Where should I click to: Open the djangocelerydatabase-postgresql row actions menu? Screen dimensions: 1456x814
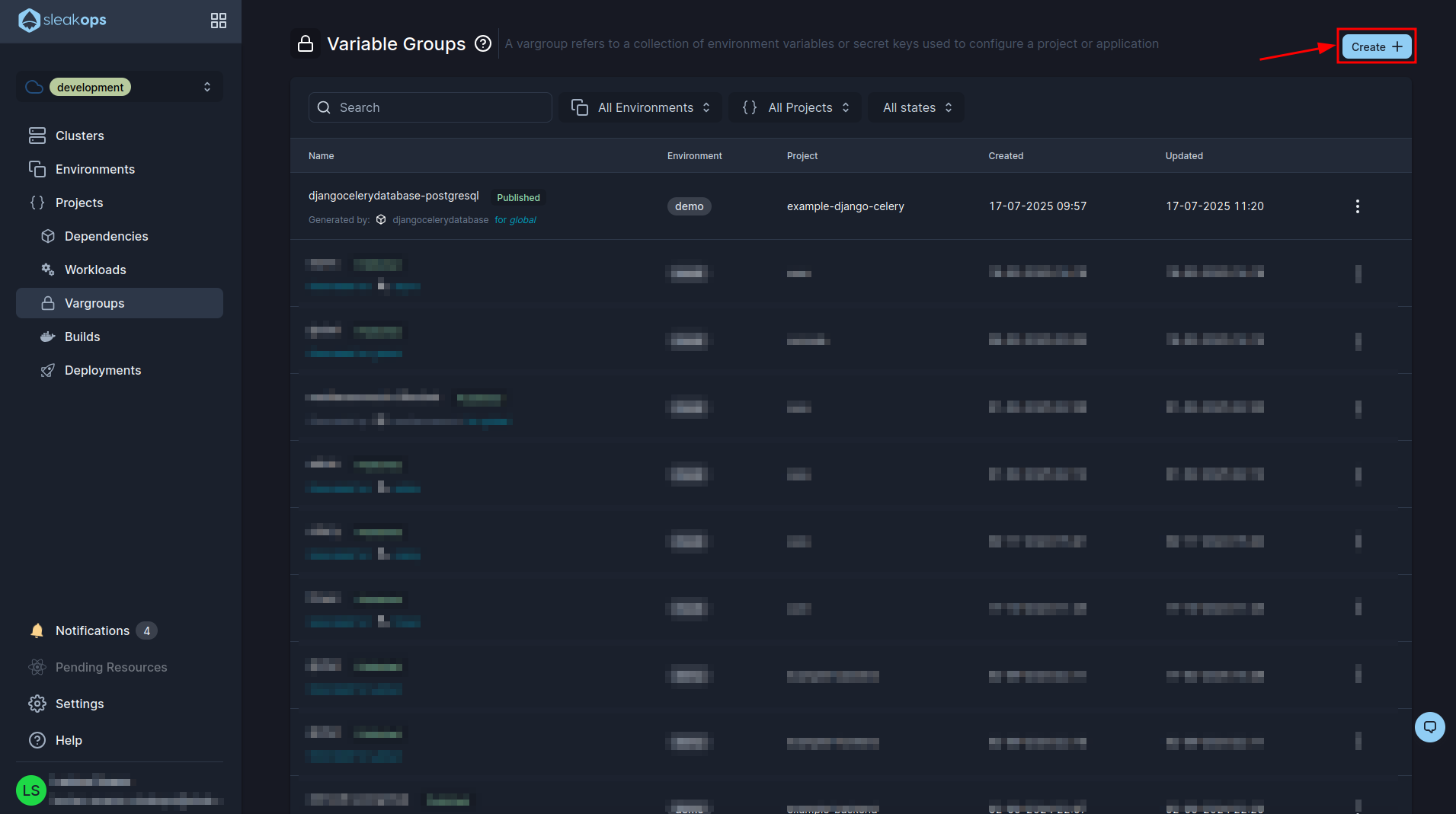coord(1357,206)
